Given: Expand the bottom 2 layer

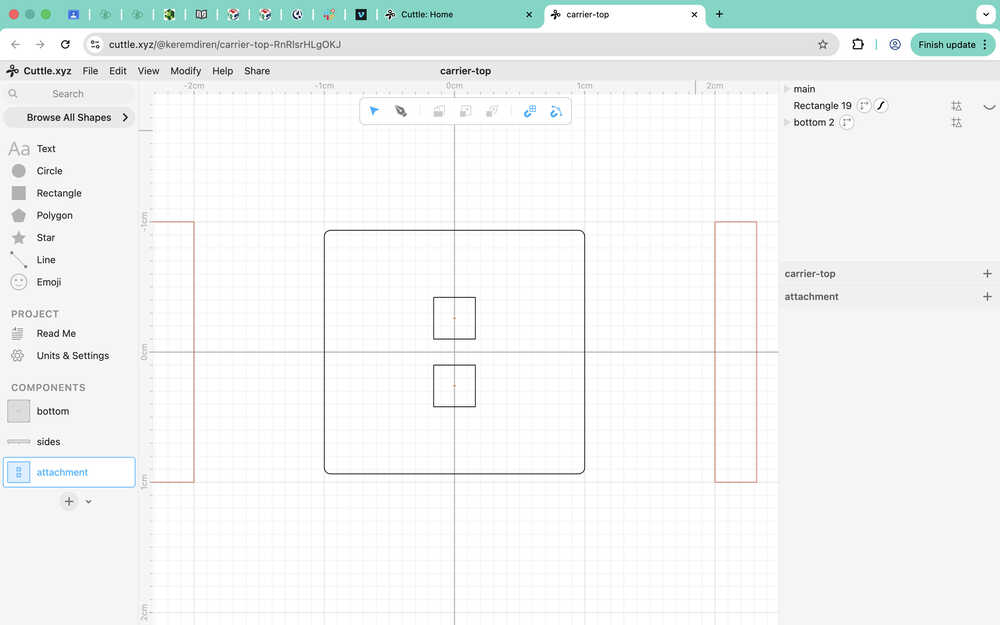Looking at the screenshot, I should coord(787,122).
